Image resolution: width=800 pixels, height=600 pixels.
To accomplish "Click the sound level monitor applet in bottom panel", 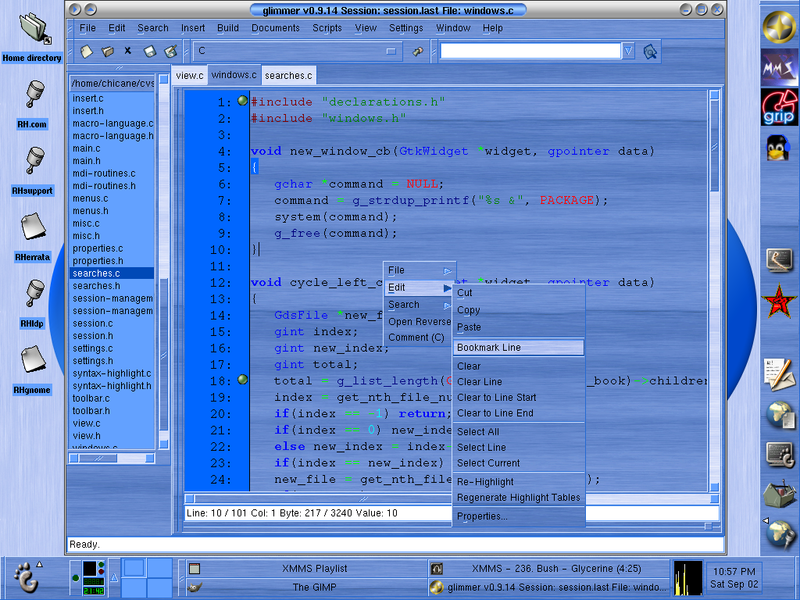I will (x=687, y=578).
